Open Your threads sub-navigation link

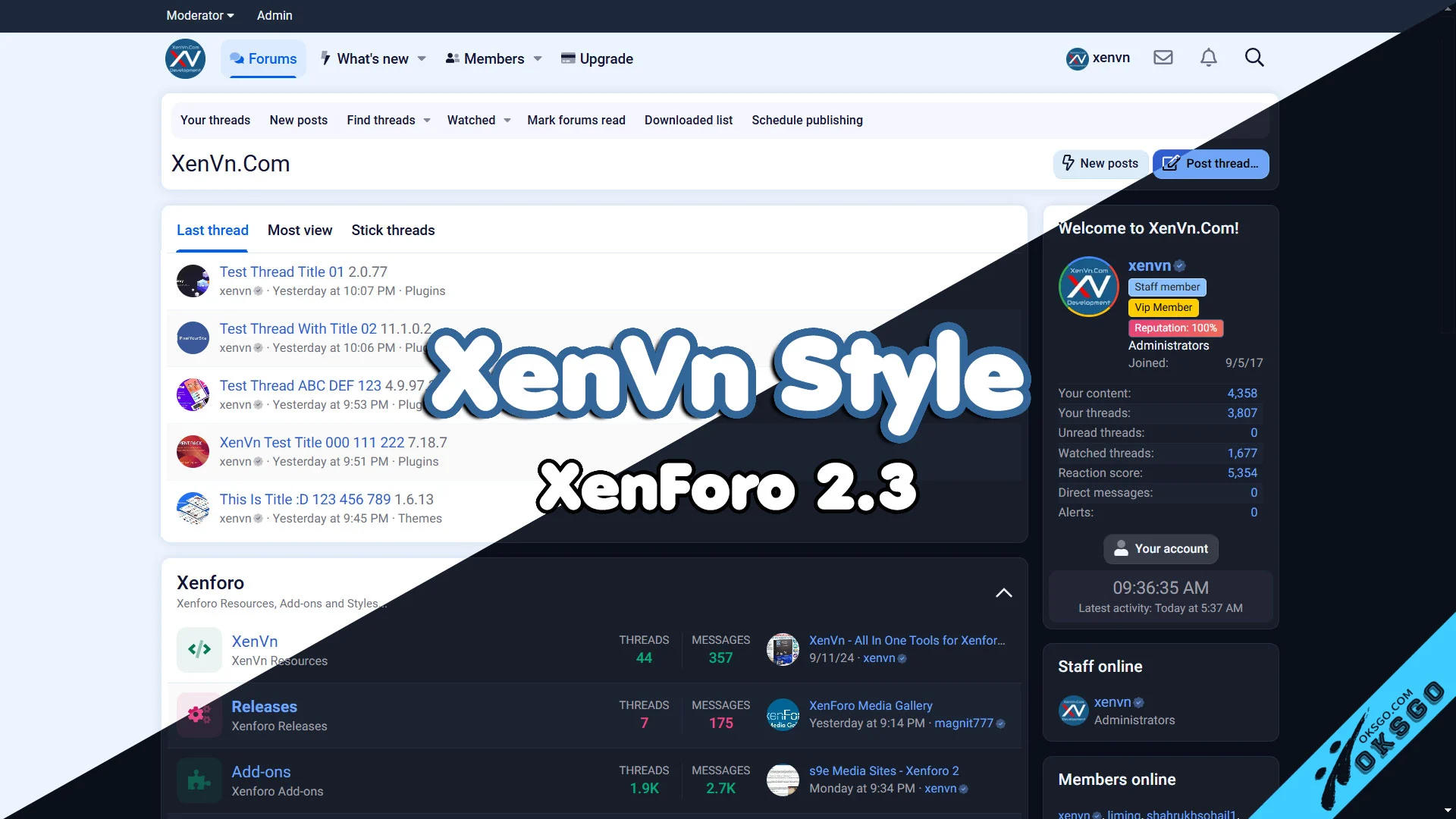click(x=215, y=120)
